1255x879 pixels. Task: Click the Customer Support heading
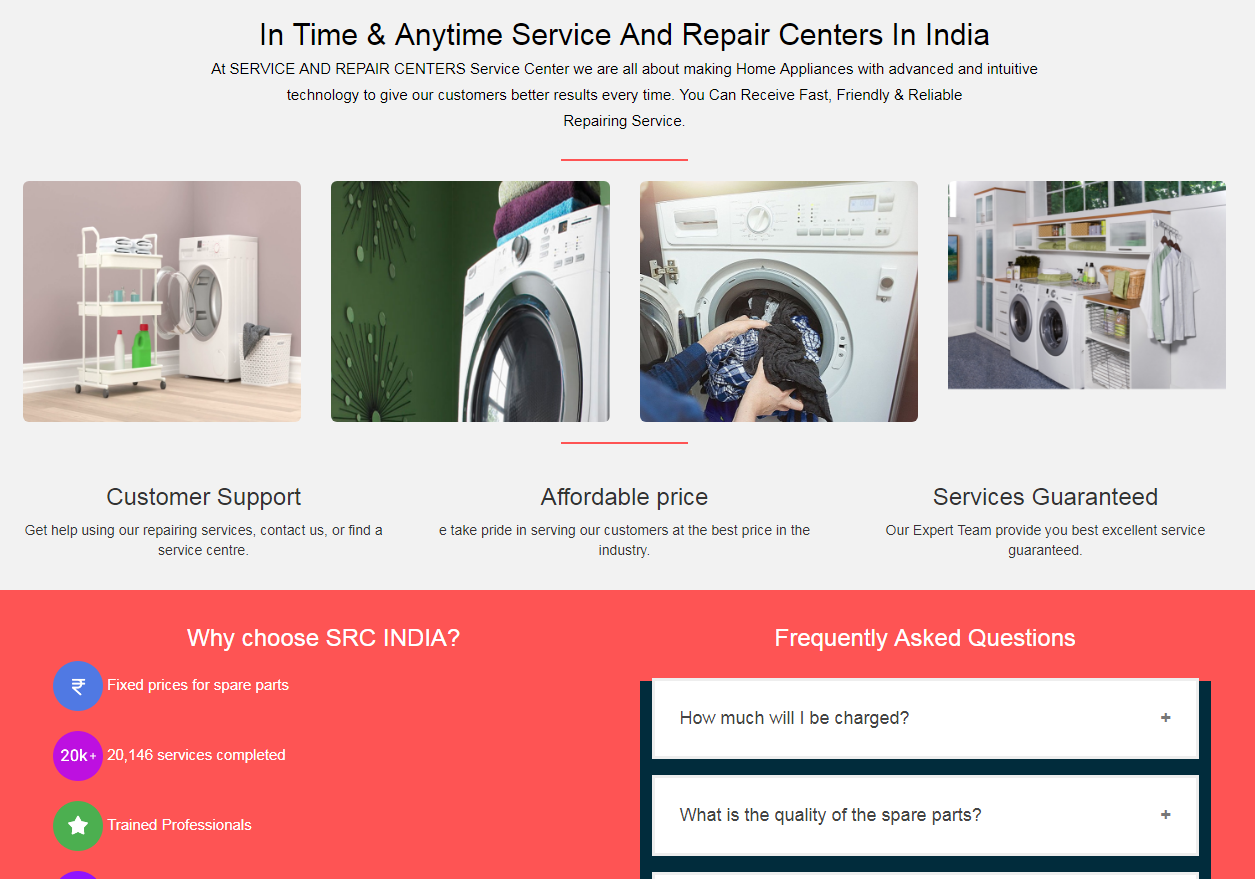coord(204,497)
